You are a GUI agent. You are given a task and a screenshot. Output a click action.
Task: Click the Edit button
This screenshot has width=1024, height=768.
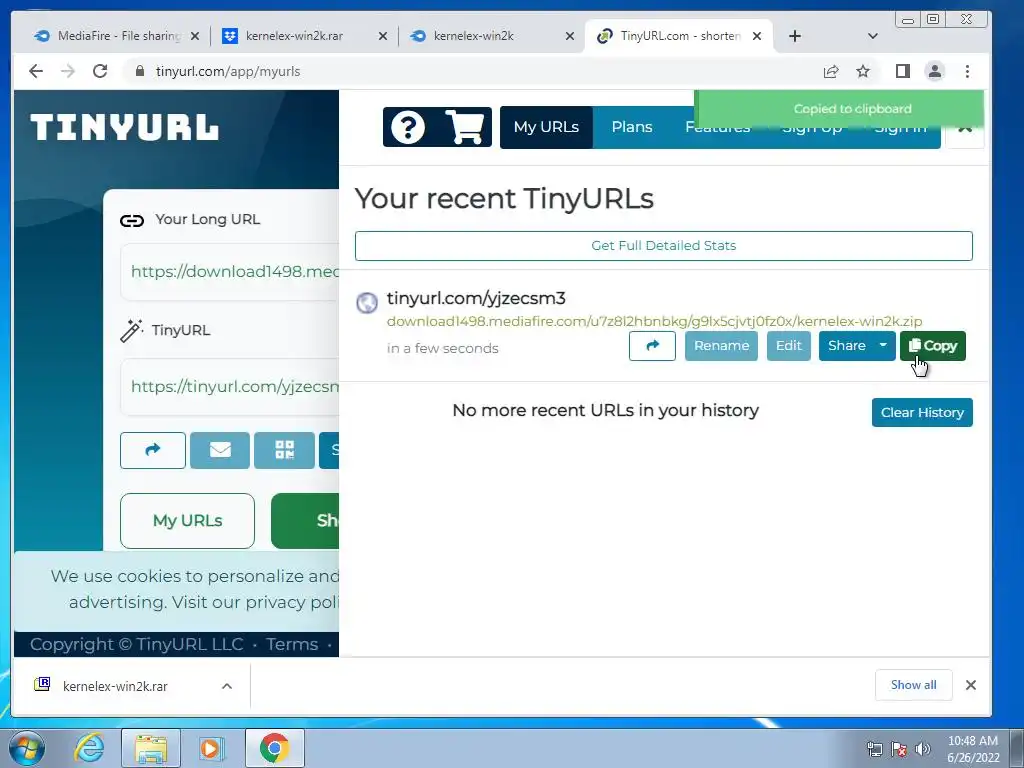(788, 345)
